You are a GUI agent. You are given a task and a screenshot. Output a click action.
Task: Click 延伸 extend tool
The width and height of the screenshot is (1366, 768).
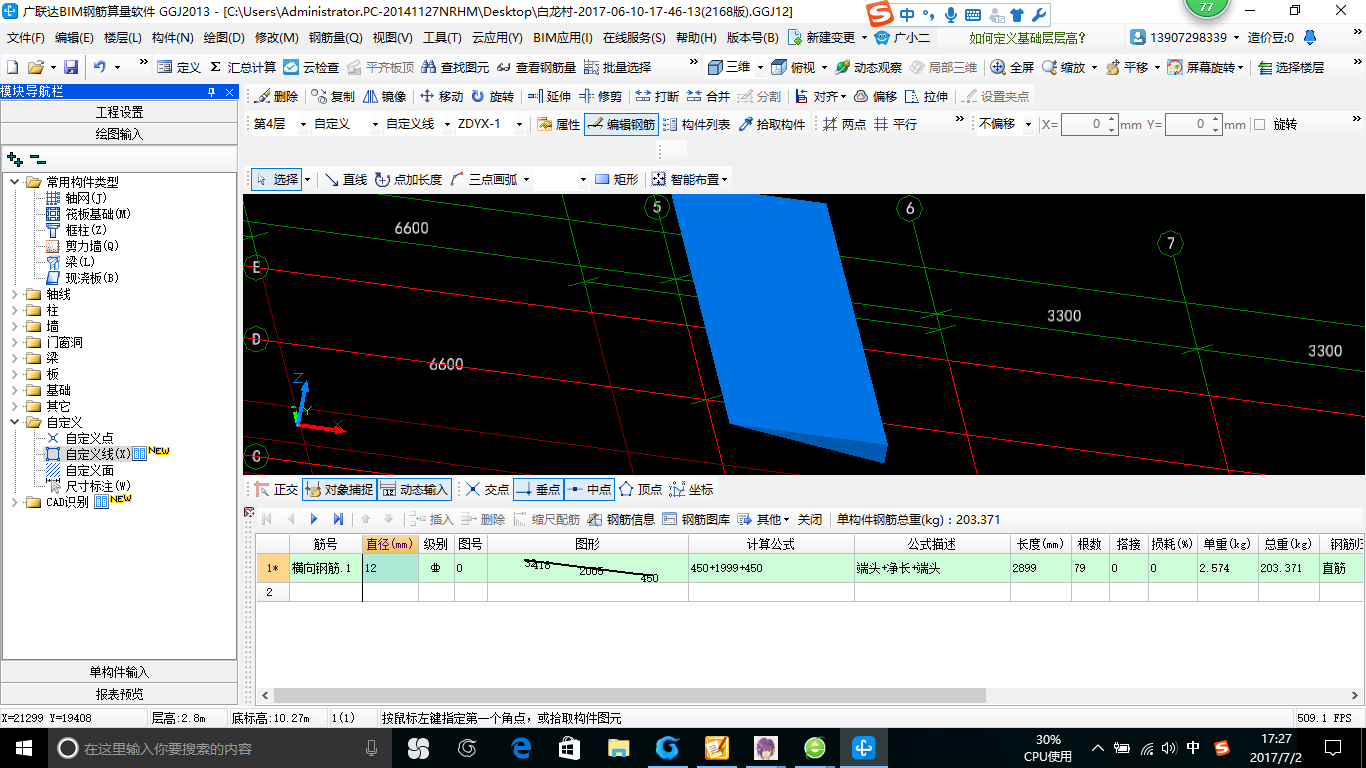(549, 96)
